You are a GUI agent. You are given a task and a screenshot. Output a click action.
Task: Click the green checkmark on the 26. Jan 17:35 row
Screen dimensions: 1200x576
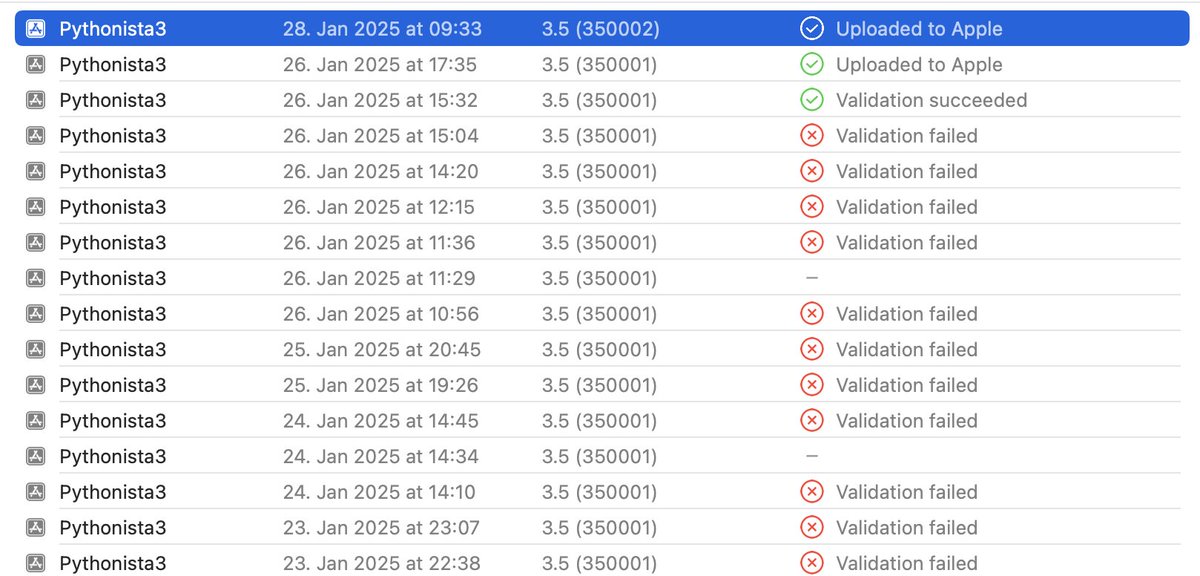(812, 65)
